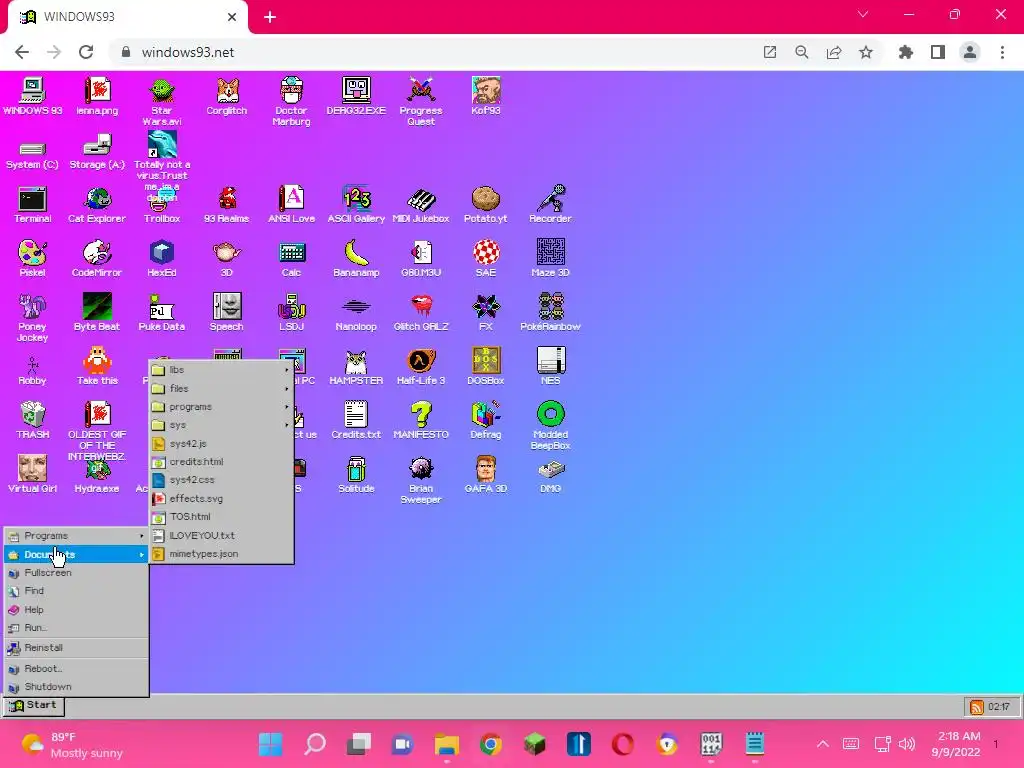Expand the sys folder submenu
This screenshot has width=1024, height=768.
click(221, 424)
